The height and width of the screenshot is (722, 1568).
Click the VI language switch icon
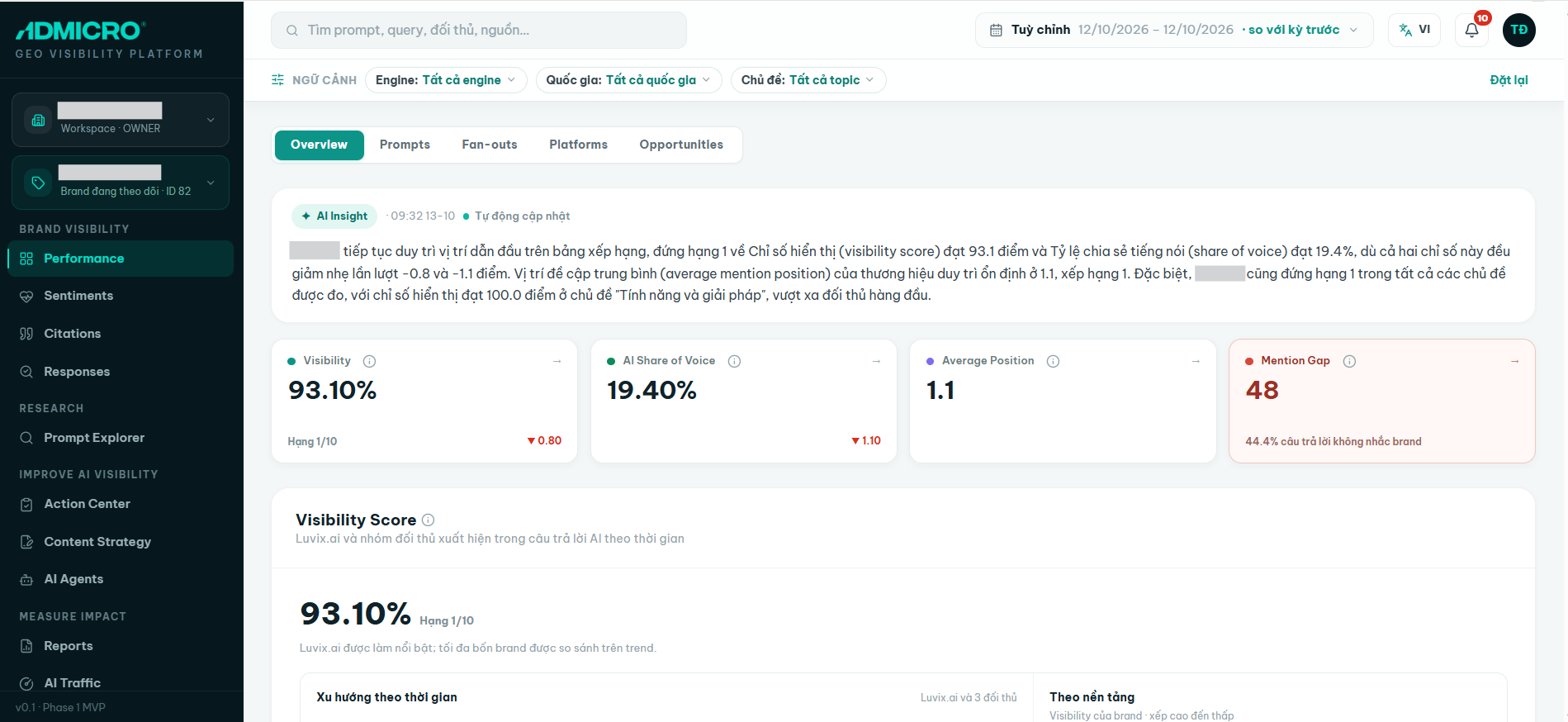1405,31
